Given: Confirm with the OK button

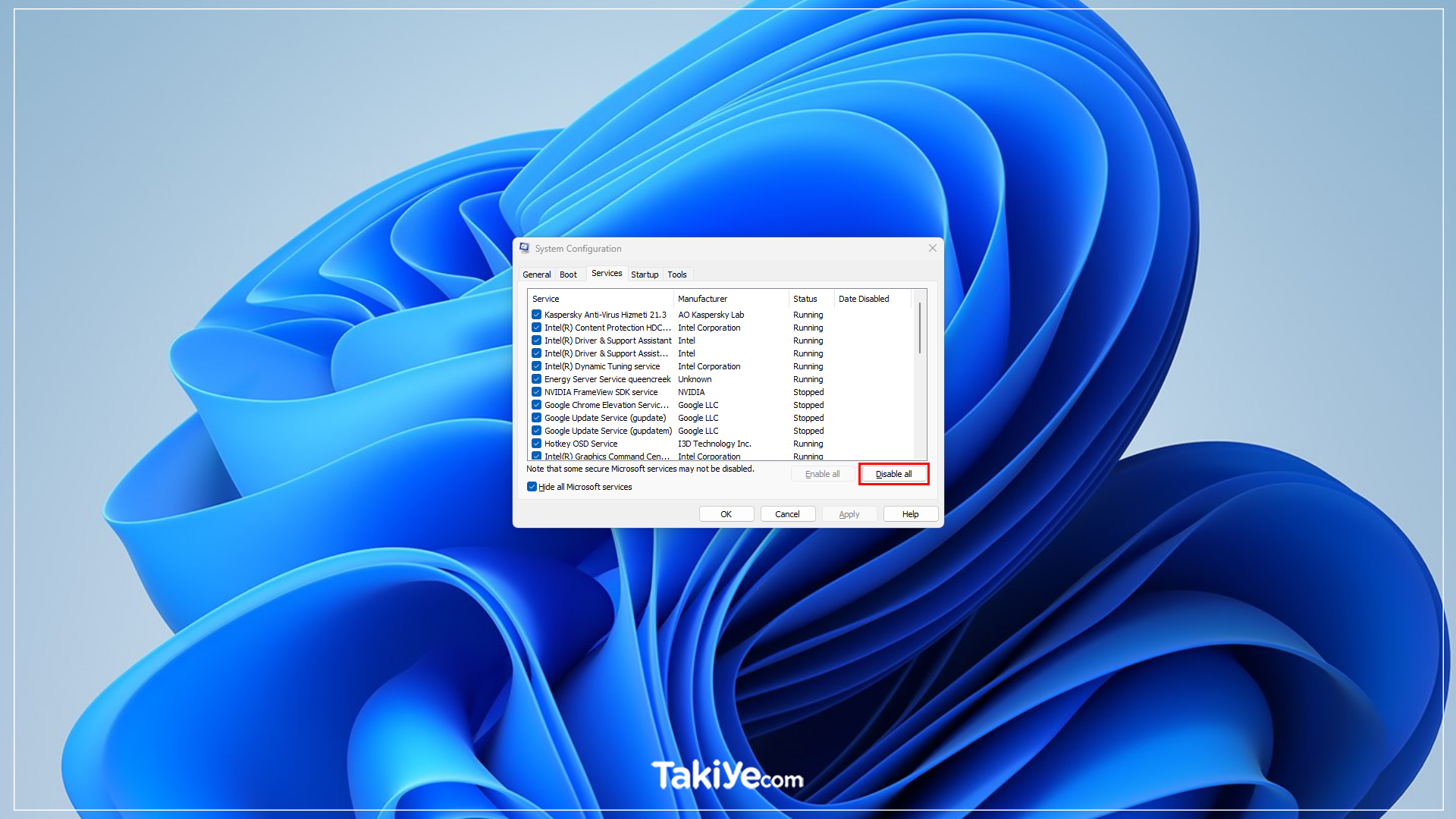Looking at the screenshot, I should [726, 514].
